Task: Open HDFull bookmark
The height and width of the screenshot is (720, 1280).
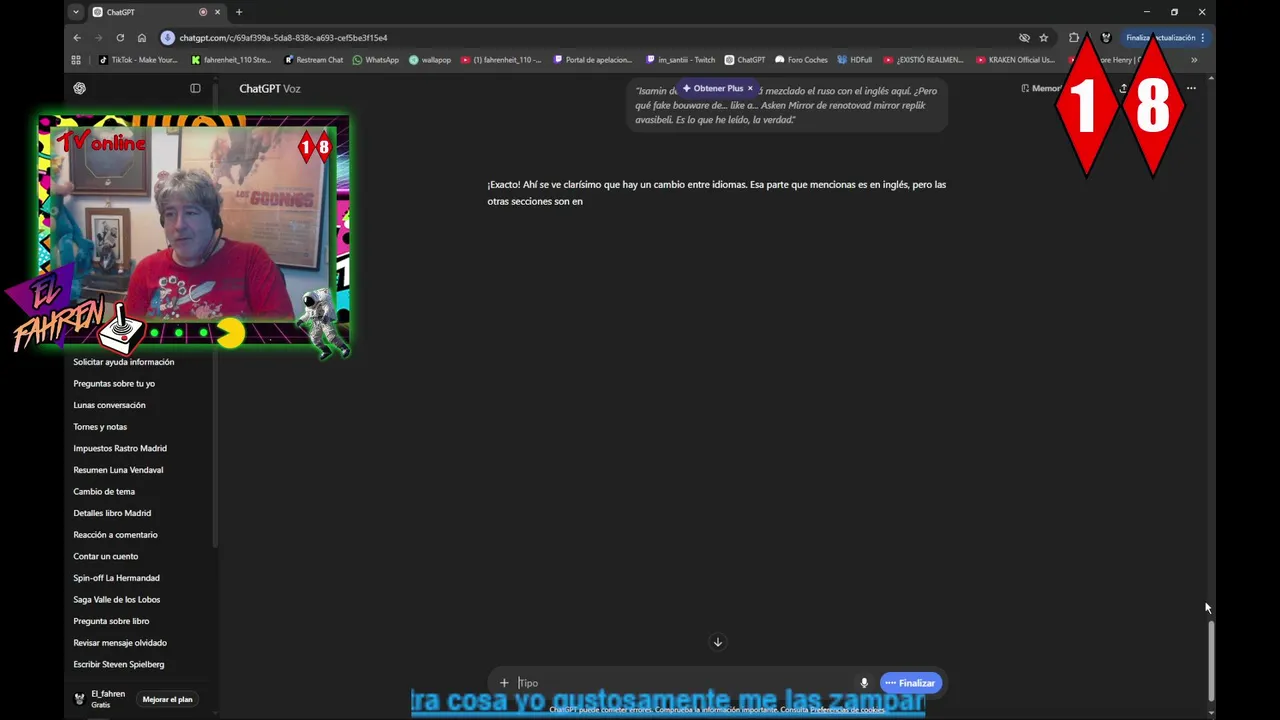Action: [x=855, y=60]
